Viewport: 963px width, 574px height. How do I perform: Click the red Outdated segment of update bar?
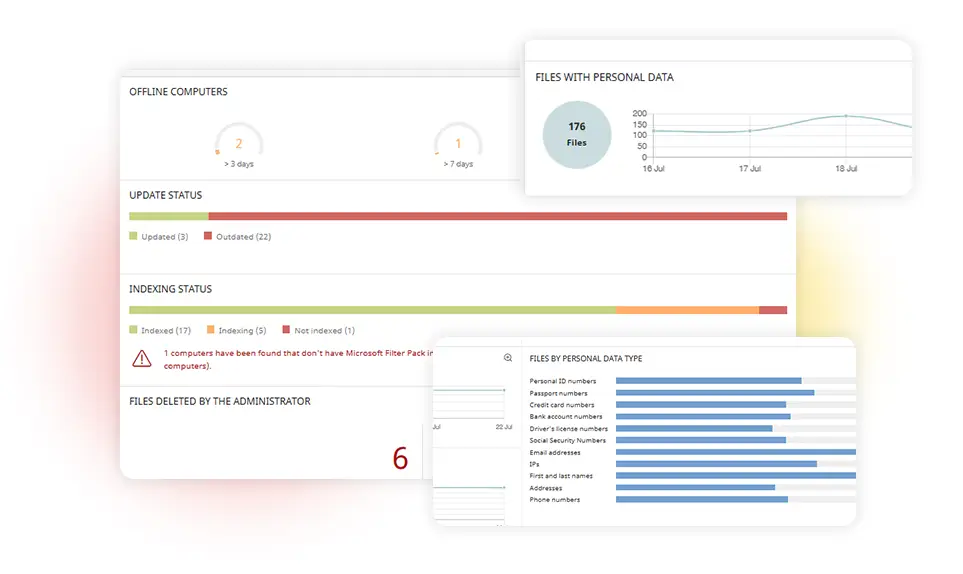pyautogui.click(x=498, y=216)
